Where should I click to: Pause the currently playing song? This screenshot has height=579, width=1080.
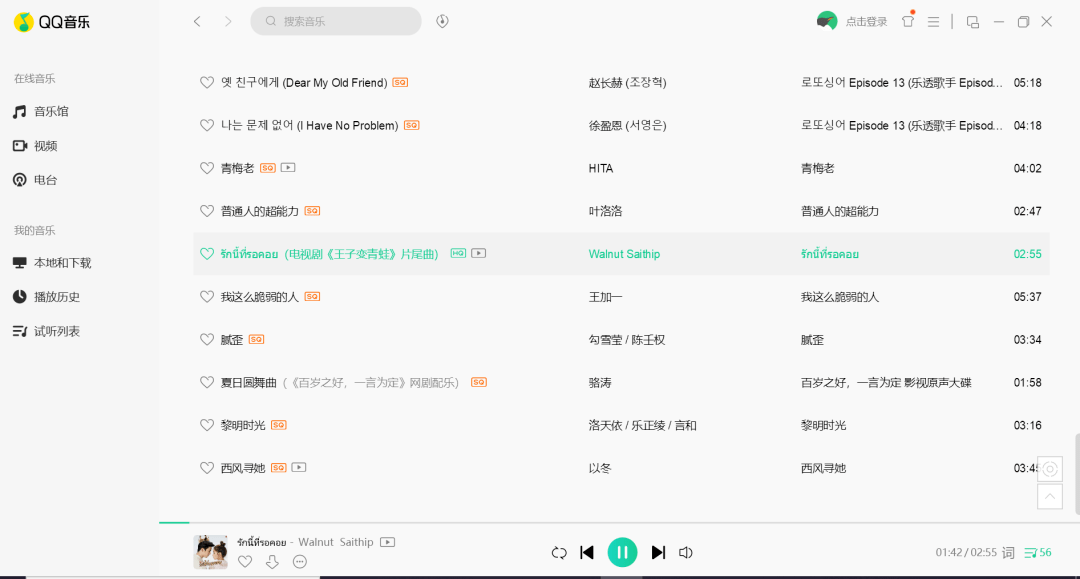(622, 552)
